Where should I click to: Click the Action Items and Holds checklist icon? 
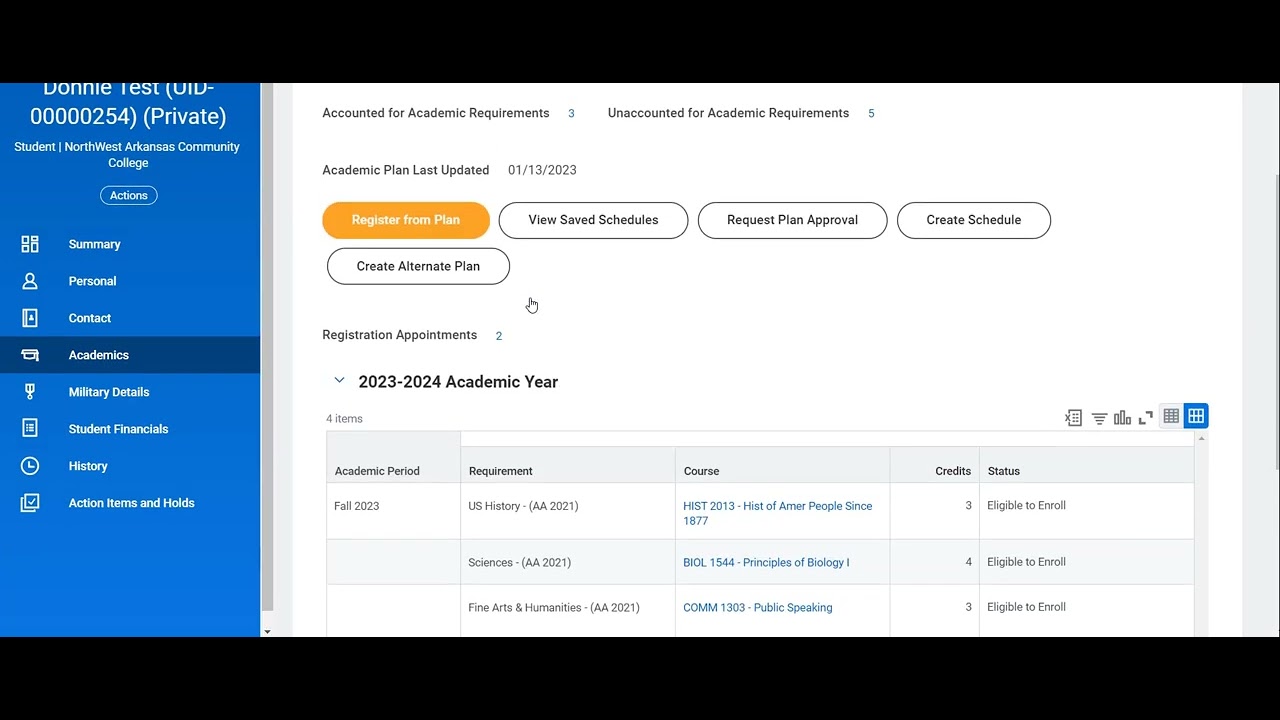[30, 503]
